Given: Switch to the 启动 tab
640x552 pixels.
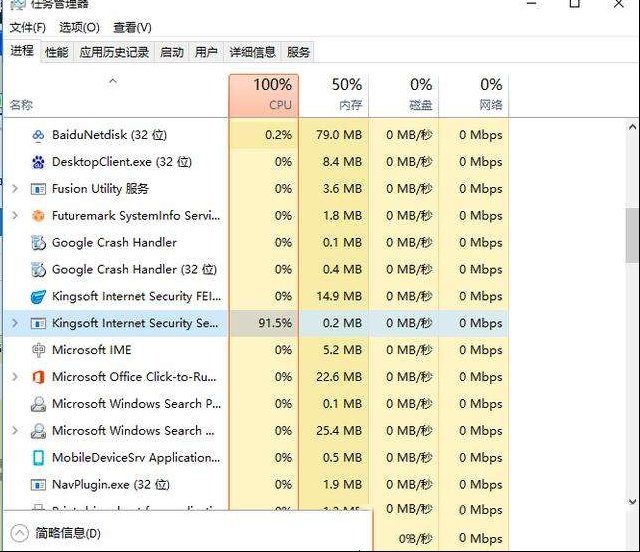Looking at the screenshot, I should [x=171, y=52].
